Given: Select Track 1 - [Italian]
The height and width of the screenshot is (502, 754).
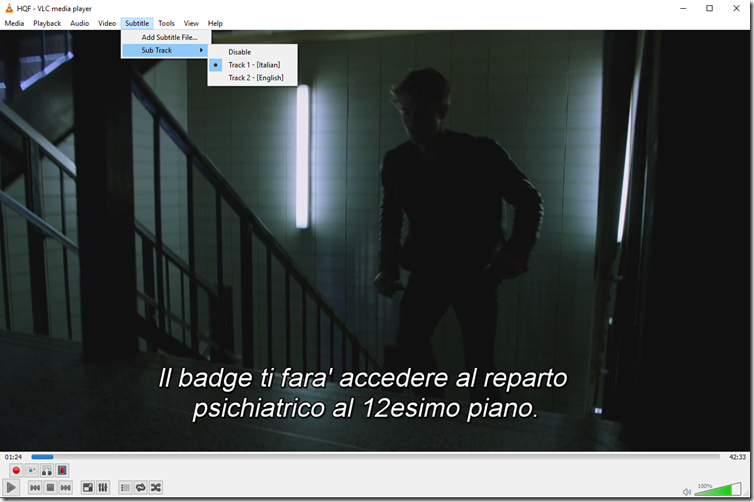Looking at the screenshot, I should point(253,65).
